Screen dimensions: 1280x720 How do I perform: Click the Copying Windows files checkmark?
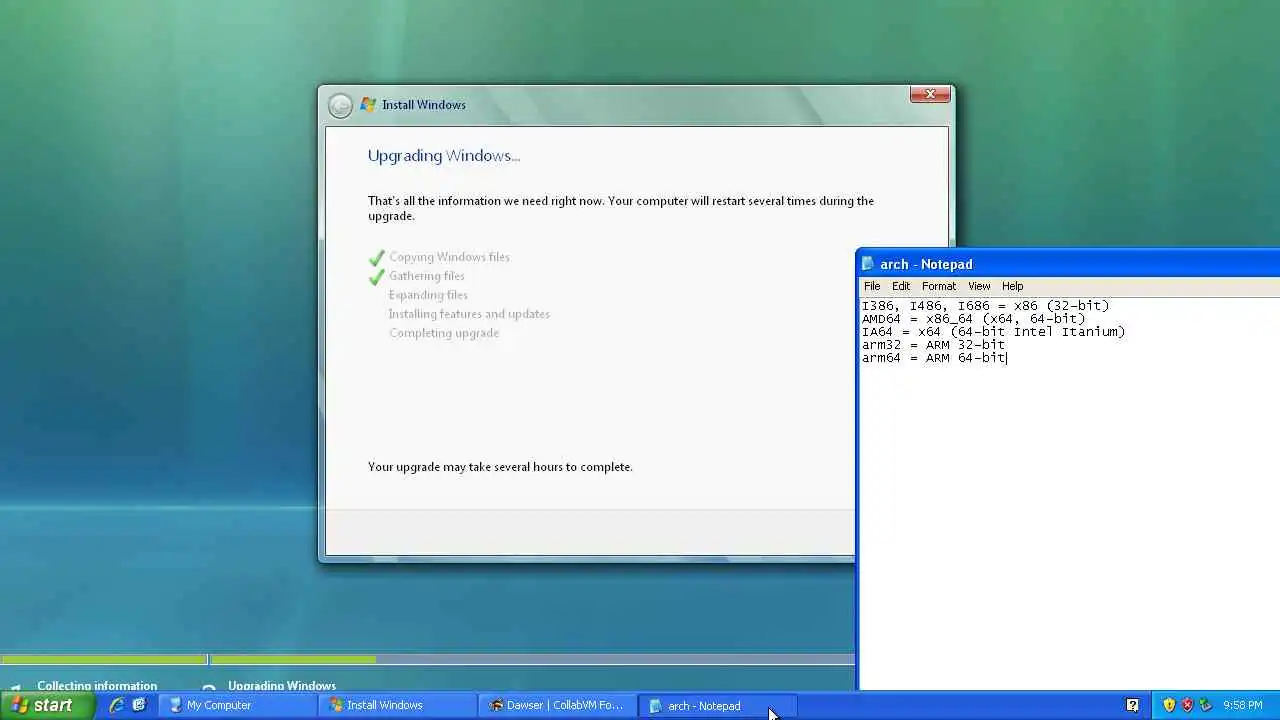(x=376, y=258)
